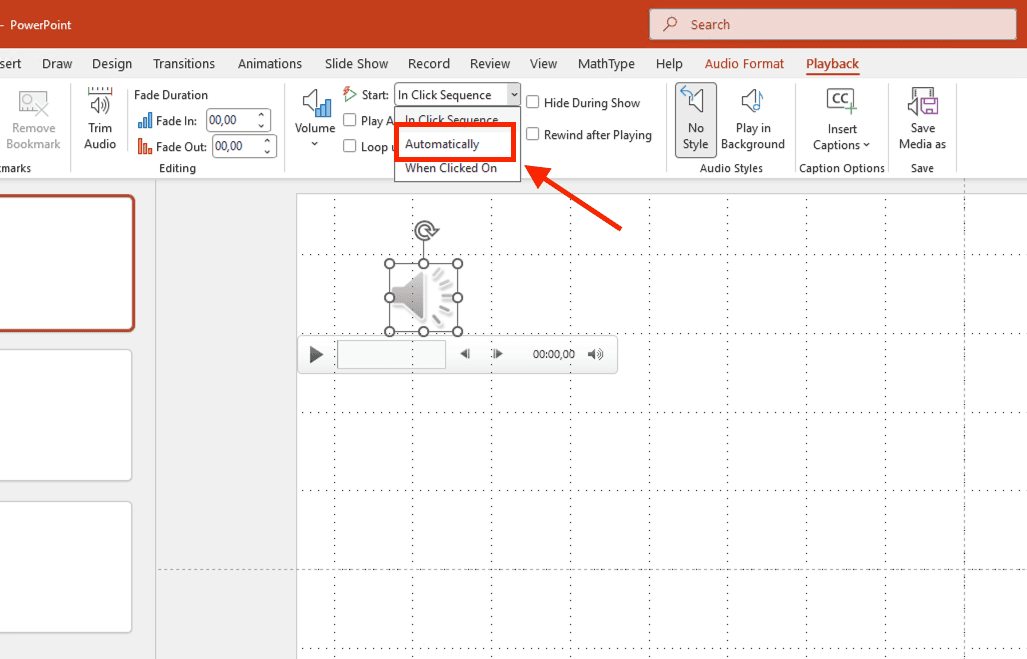Open the Record tab
The width and height of the screenshot is (1027, 659).
429,64
